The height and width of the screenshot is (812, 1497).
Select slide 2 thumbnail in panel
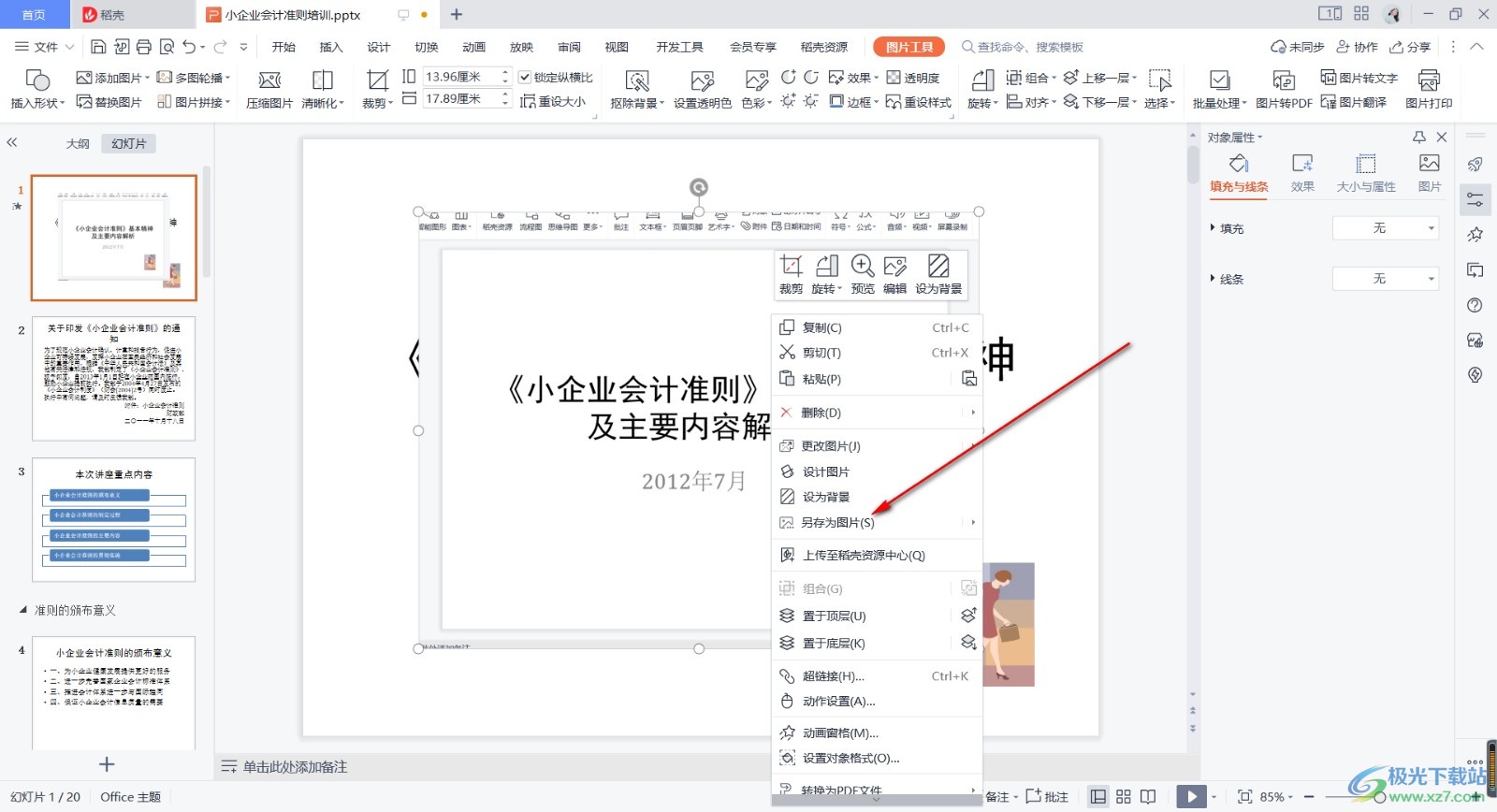[x=114, y=378]
